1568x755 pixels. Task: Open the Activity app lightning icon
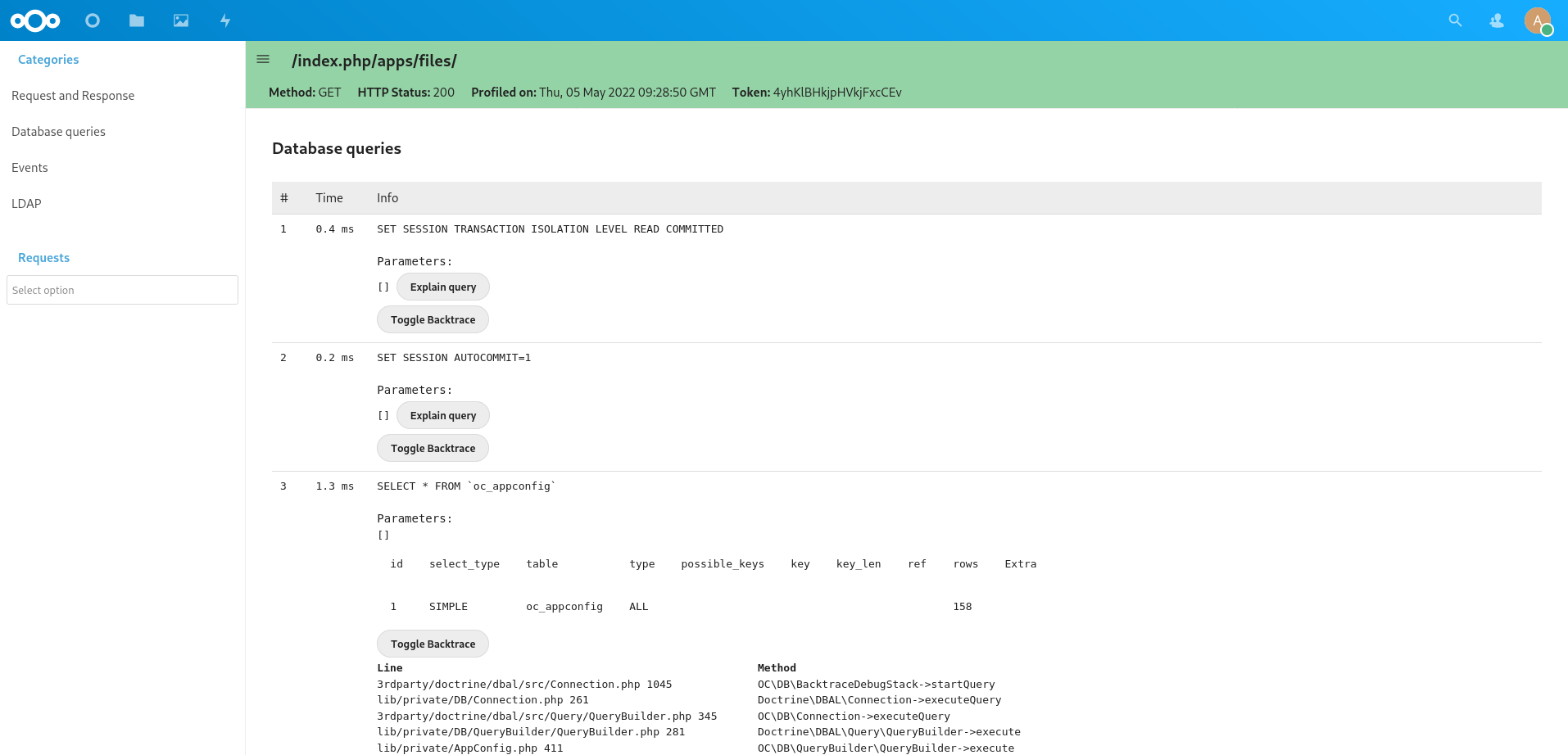[x=225, y=20]
